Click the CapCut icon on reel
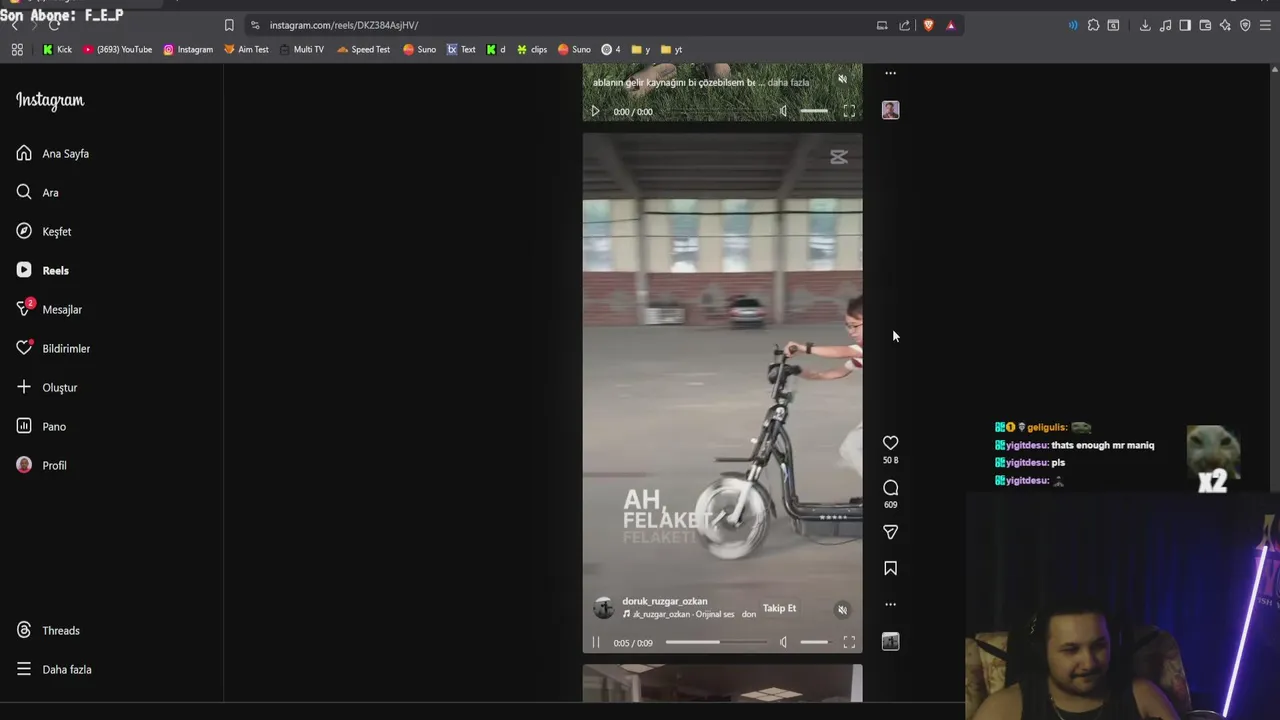Screen dimensions: 1280x720 point(838,157)
